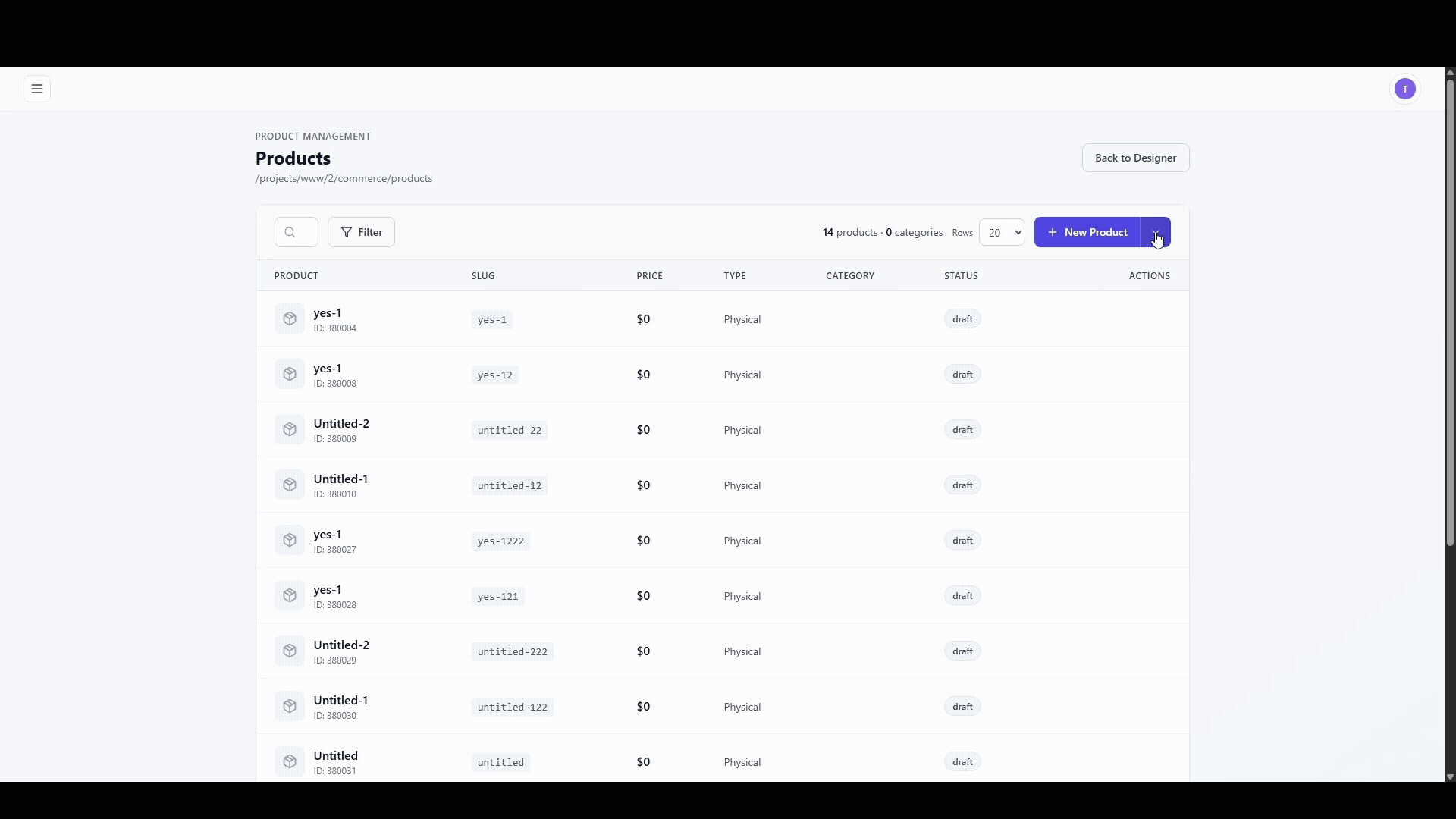Click the filter funnel icon

point(346,232)
